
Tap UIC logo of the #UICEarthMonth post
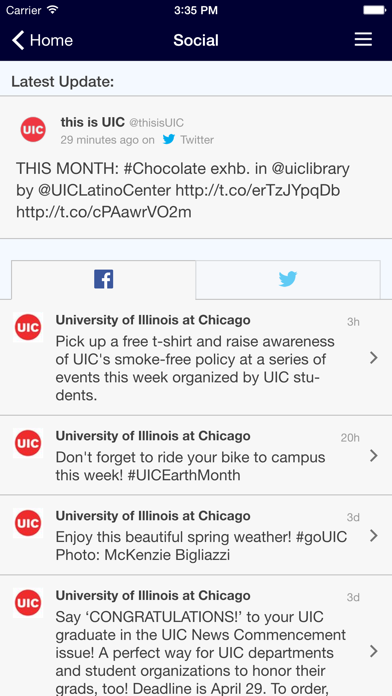28,443
